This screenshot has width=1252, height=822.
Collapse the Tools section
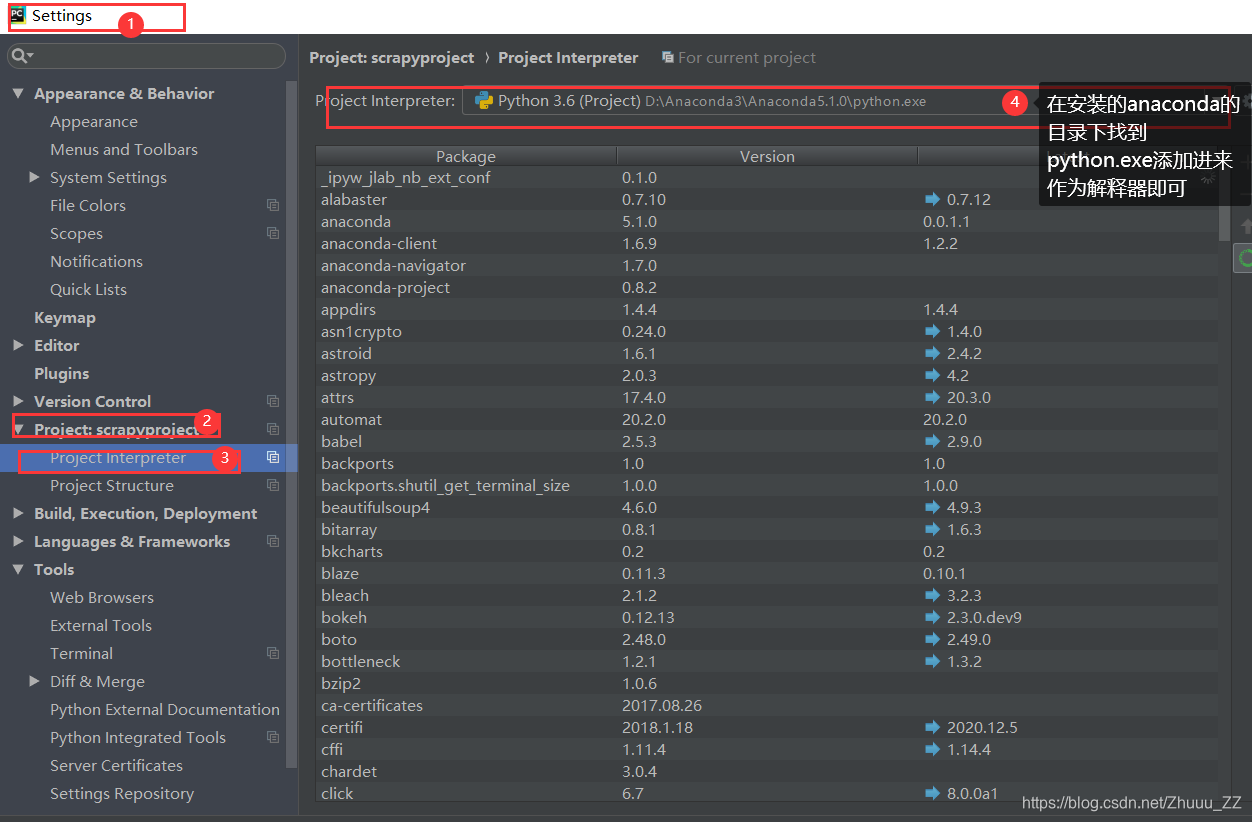(x=18, y=569)
